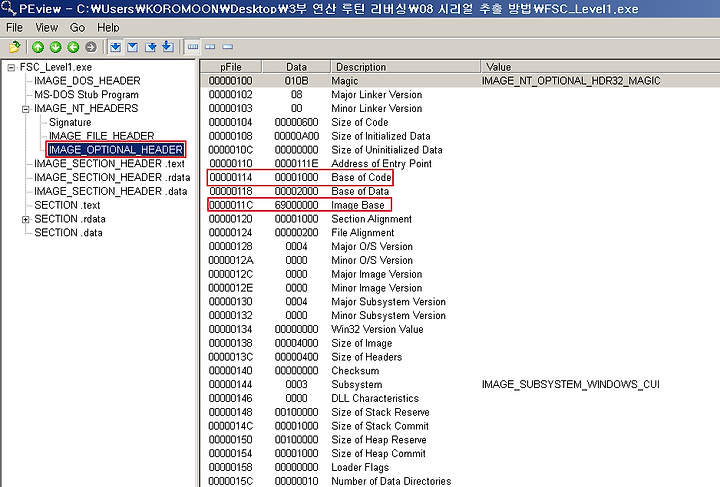Viewport: 720px width, 487px height.
Task: Select the first address-mode icon after the Forward arrow
Action: (x=115, y=47)
